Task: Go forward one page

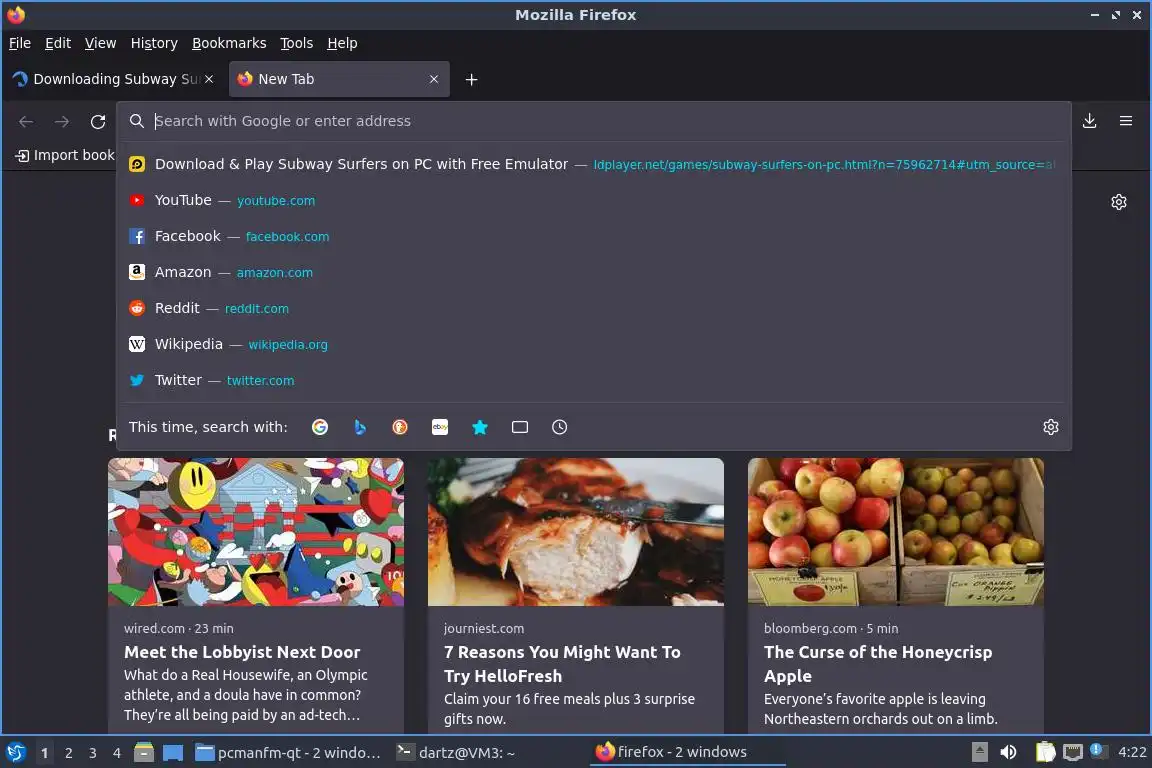Action: coord(62,121)
